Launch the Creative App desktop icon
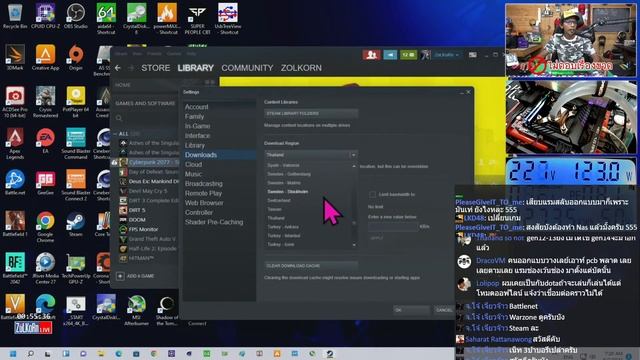 pyautogui.click(x=45, y=57)
